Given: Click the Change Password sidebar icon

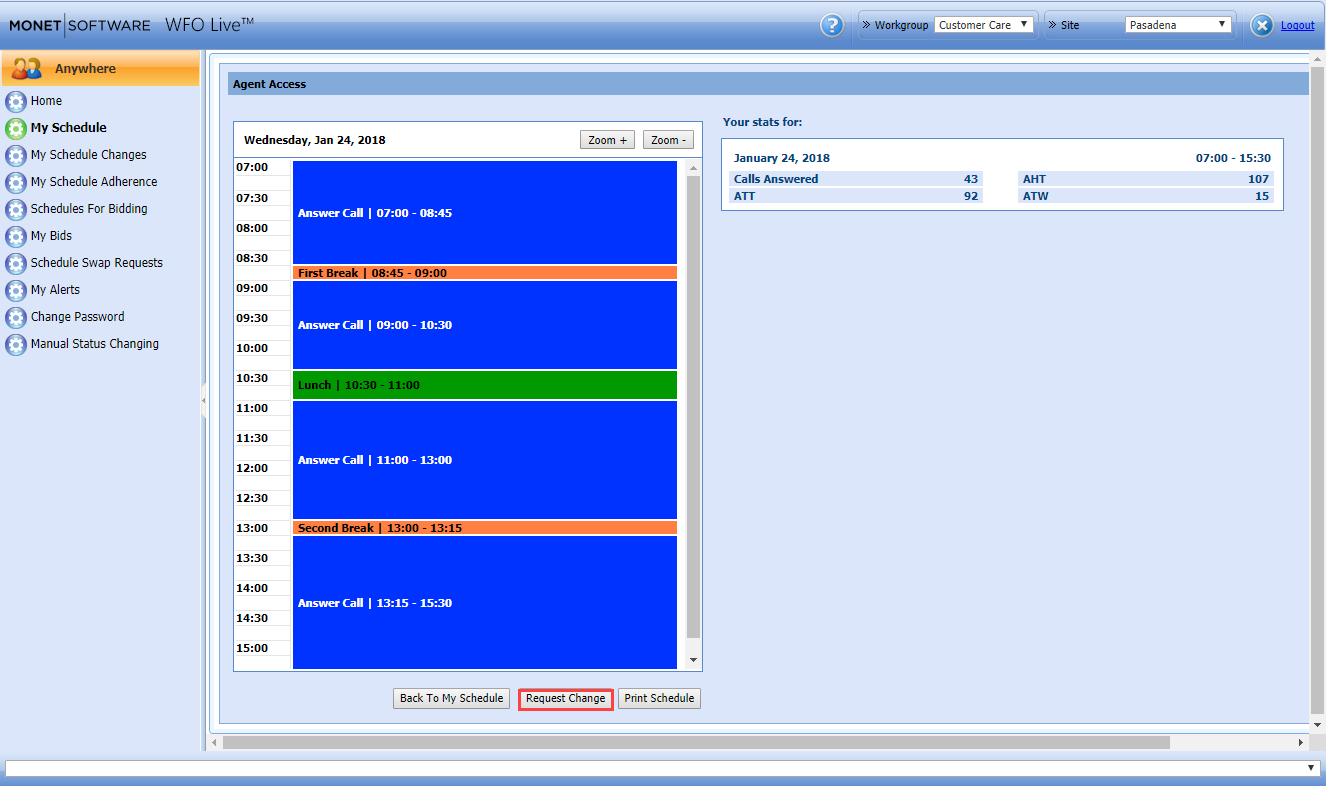Looking at the screenshot, I should click(16, 317).
